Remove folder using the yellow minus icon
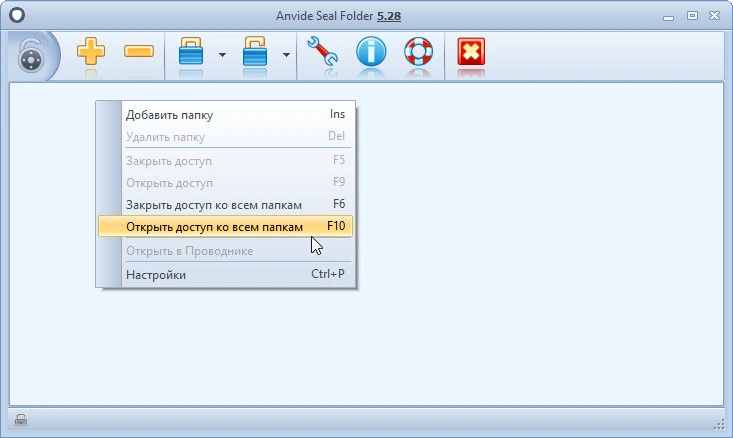733x438 pixels. 139,51
